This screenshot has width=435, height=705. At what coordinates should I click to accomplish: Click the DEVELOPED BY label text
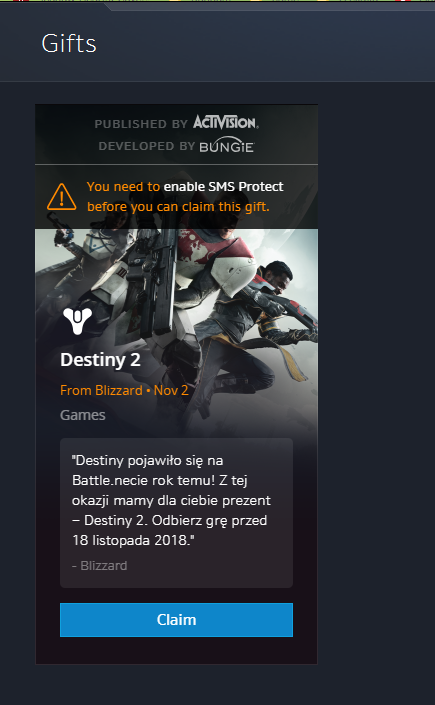click(x=147, y=146)
